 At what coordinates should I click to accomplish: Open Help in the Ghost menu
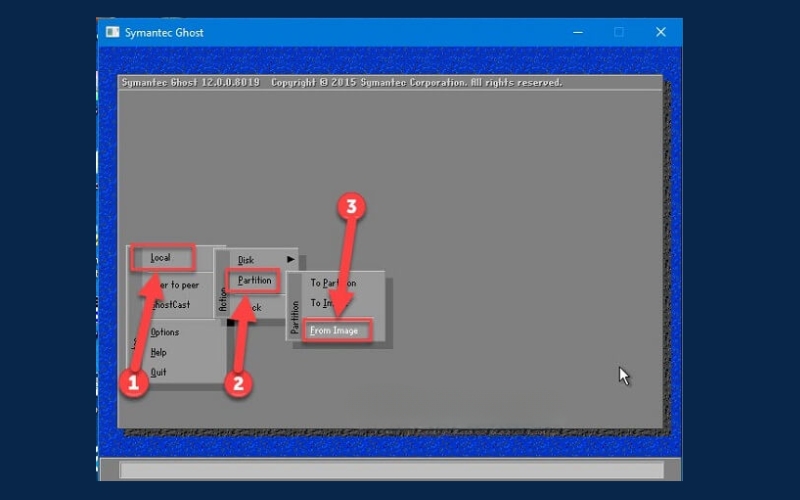tap(159, 352)
